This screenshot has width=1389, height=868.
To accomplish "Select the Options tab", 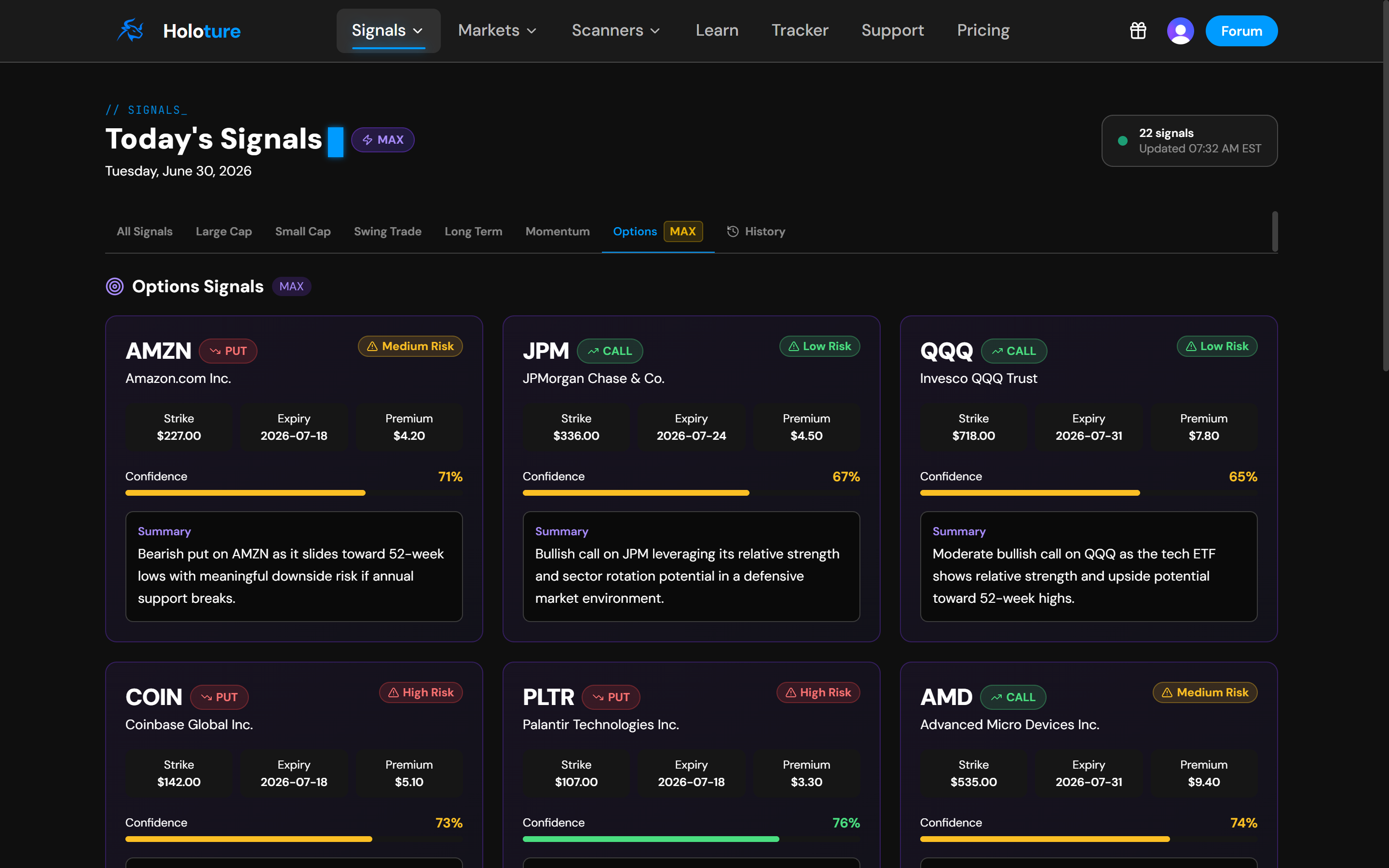I will [658, 231].
